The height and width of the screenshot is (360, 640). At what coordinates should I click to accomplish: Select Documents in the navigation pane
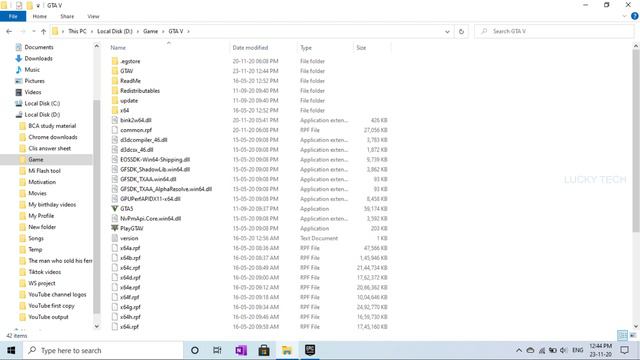pyautogui.click(x=39, y=47)
